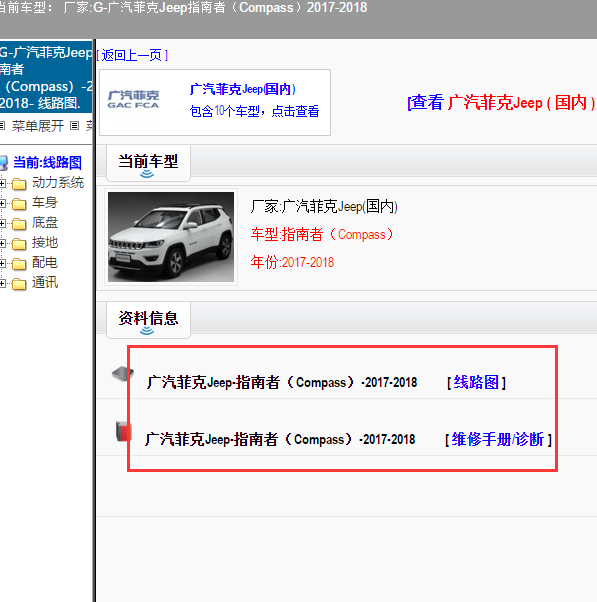Expand the 配电 tree node
The image size is (597, 602).
2,263
